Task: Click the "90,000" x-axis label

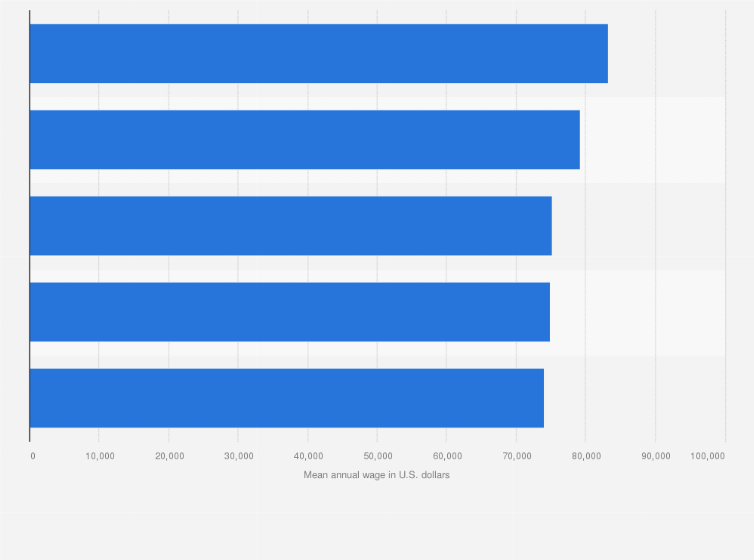Action: (655, 456)
